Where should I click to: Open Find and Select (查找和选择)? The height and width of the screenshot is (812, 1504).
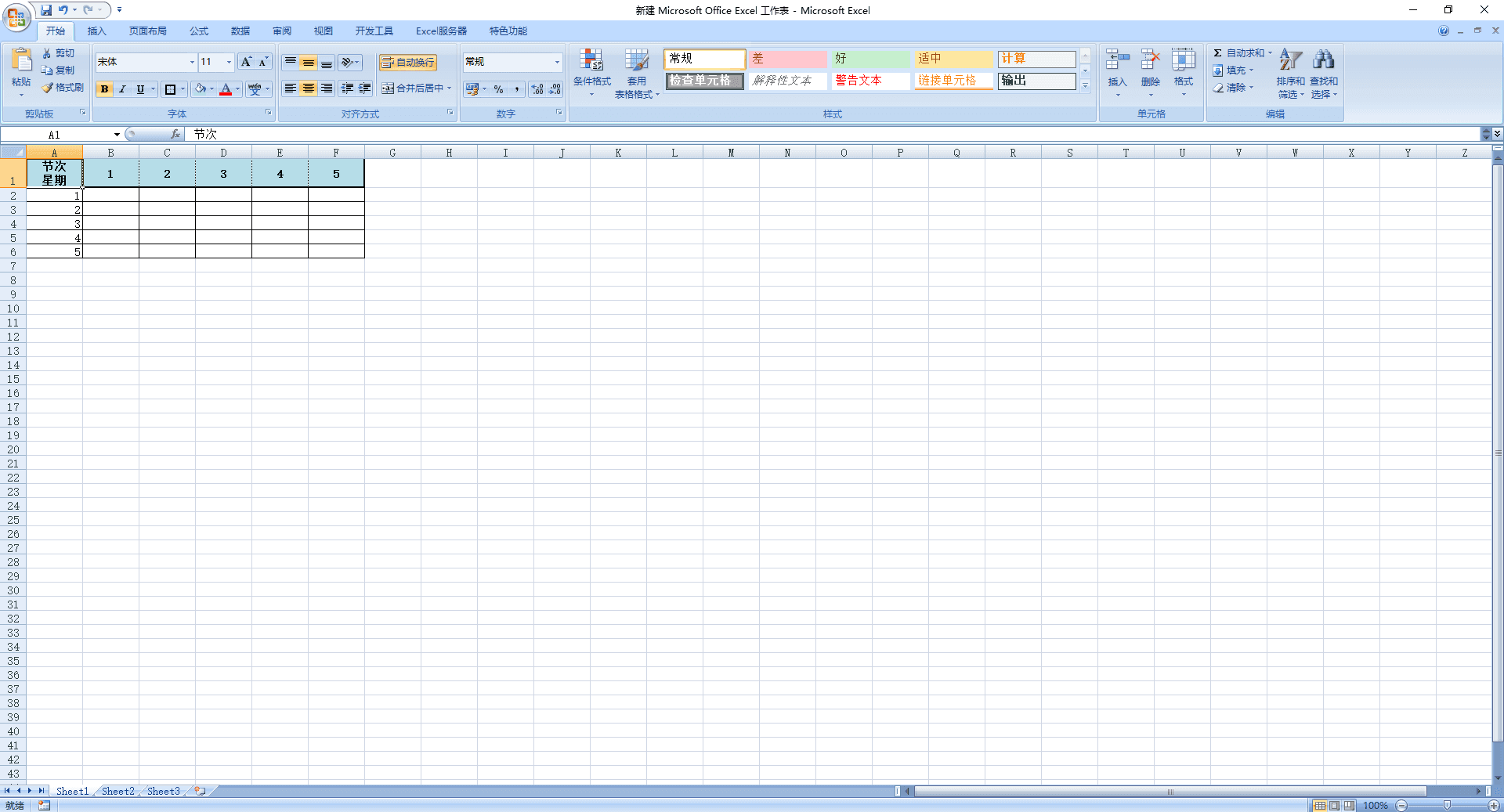tap(1324, 73)
